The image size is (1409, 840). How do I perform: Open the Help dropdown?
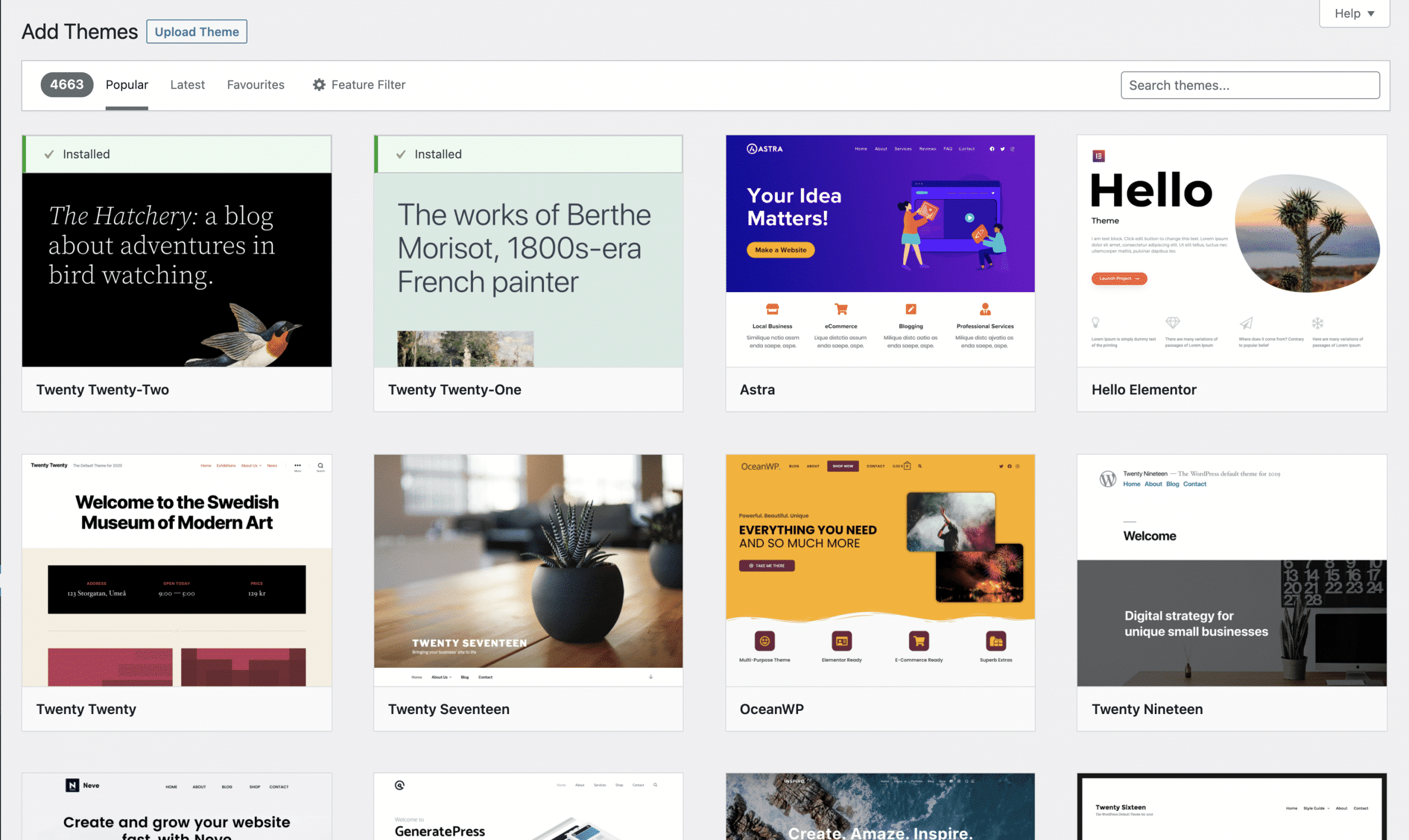(x=1354, y=13)
